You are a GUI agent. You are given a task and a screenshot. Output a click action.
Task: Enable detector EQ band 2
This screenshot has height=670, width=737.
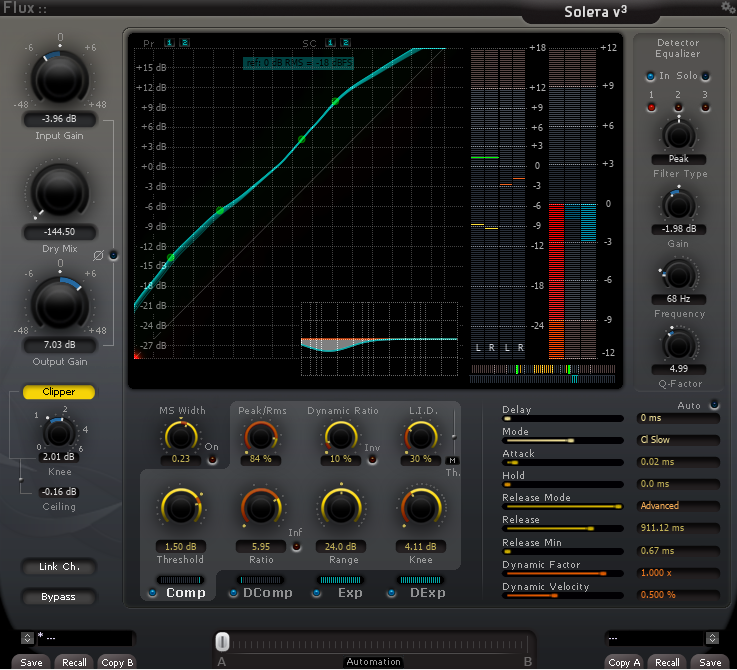tap(678, 108)
